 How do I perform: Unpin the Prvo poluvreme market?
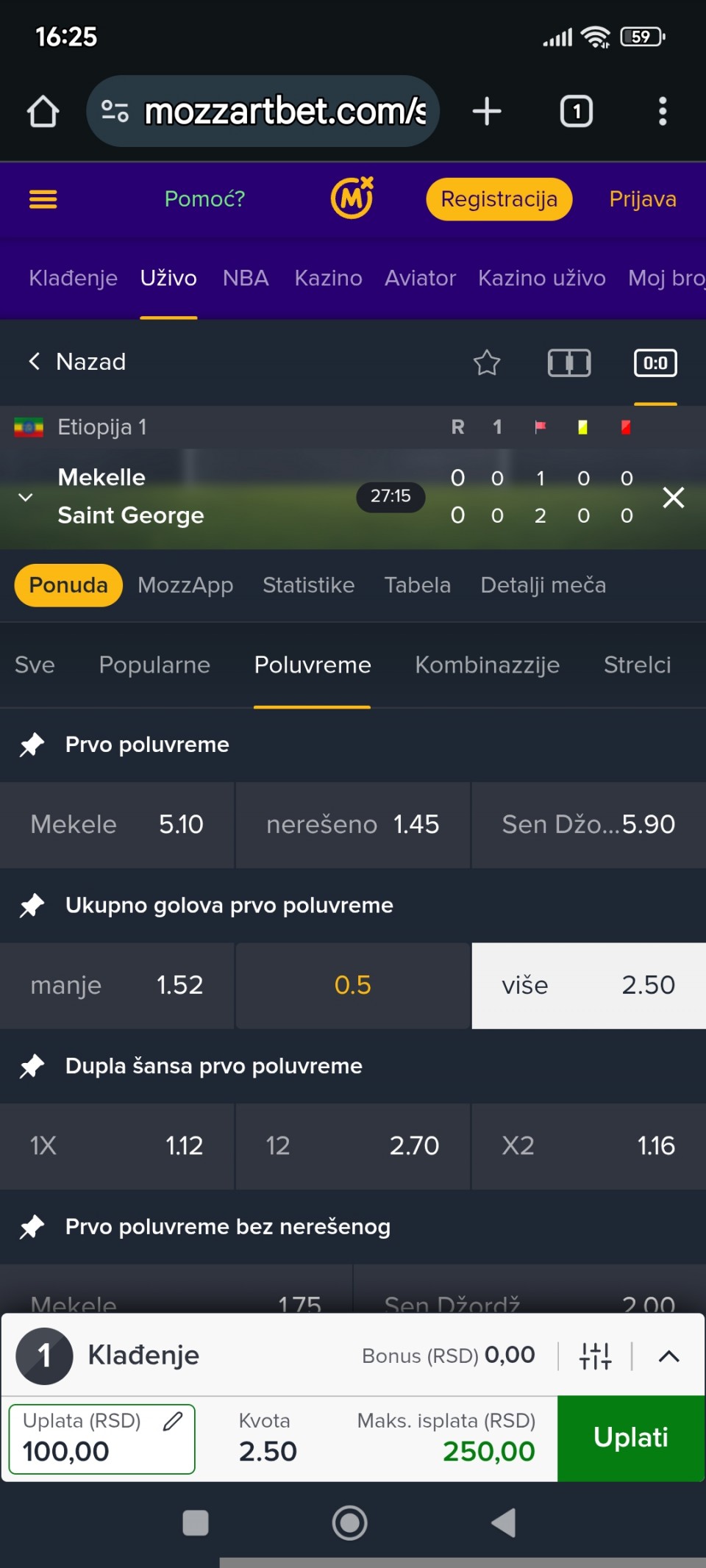point(32,745)
